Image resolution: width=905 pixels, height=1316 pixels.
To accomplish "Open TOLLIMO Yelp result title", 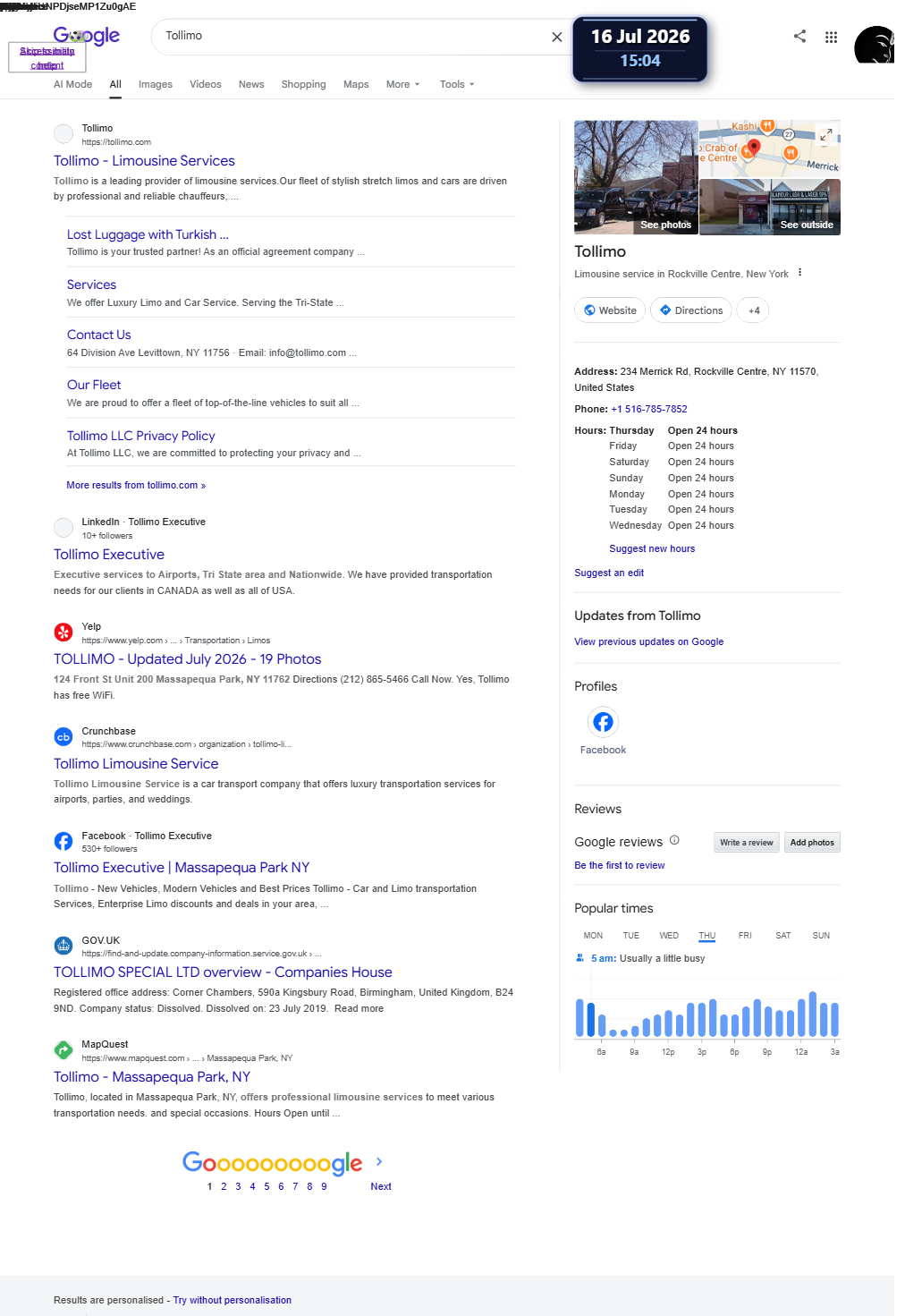I will 187,659.
